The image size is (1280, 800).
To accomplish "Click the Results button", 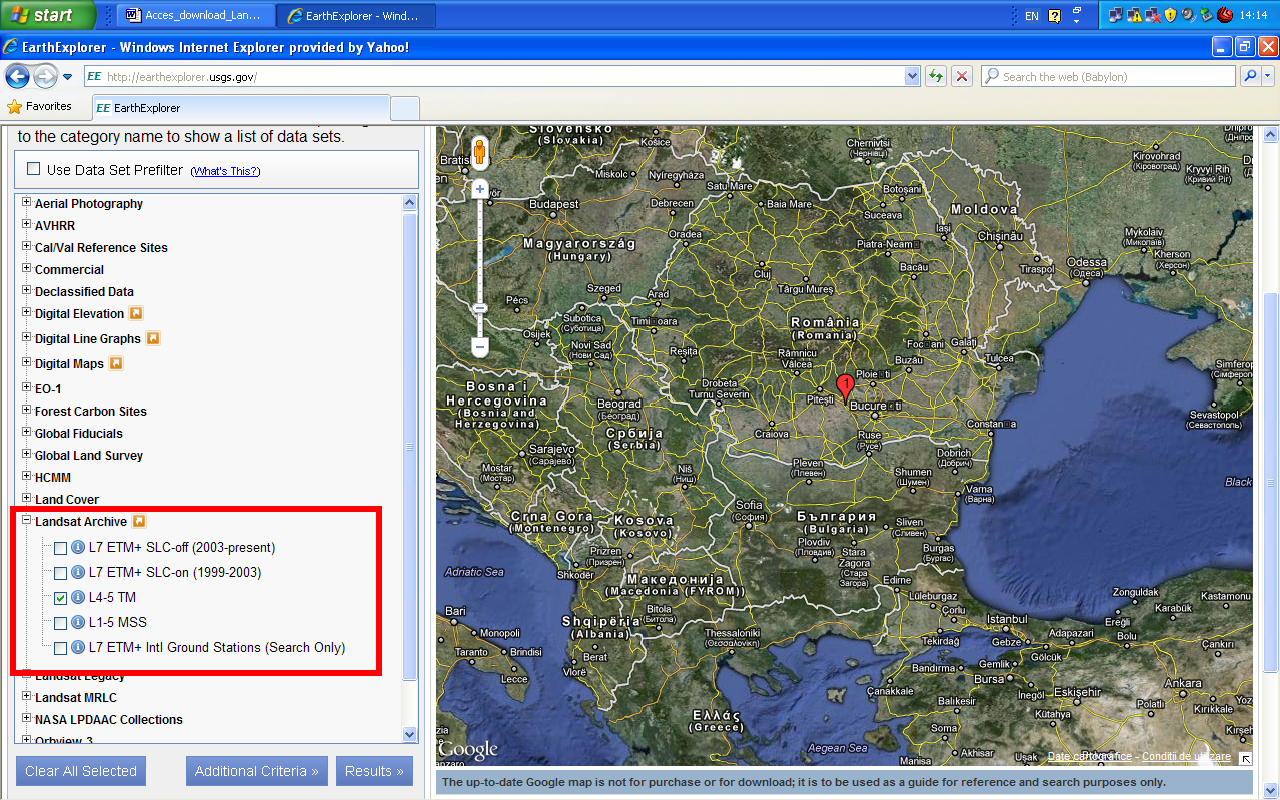I will (x=375, y=771).
